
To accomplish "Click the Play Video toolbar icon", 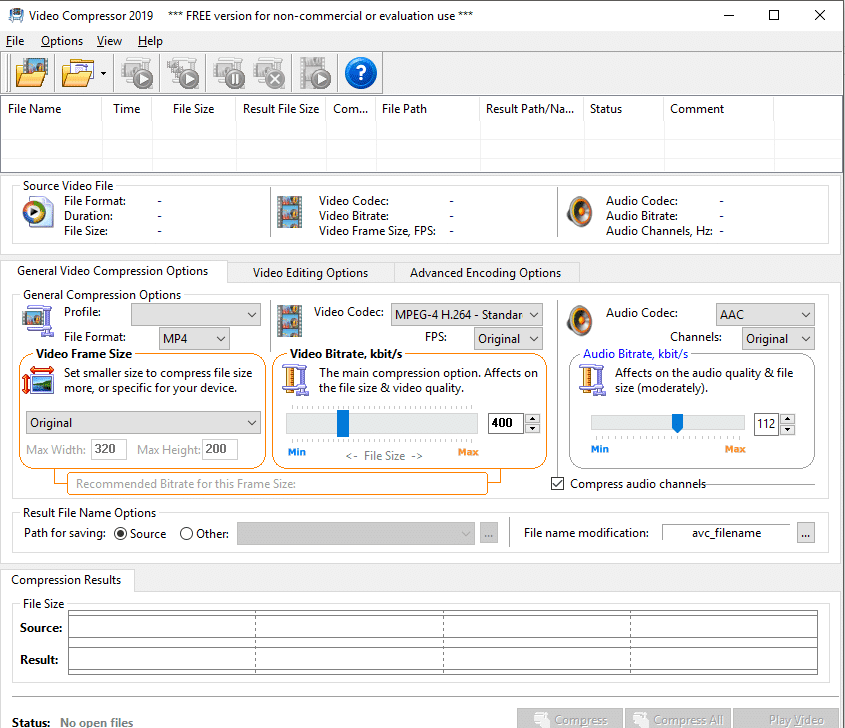I will (315, 72).
